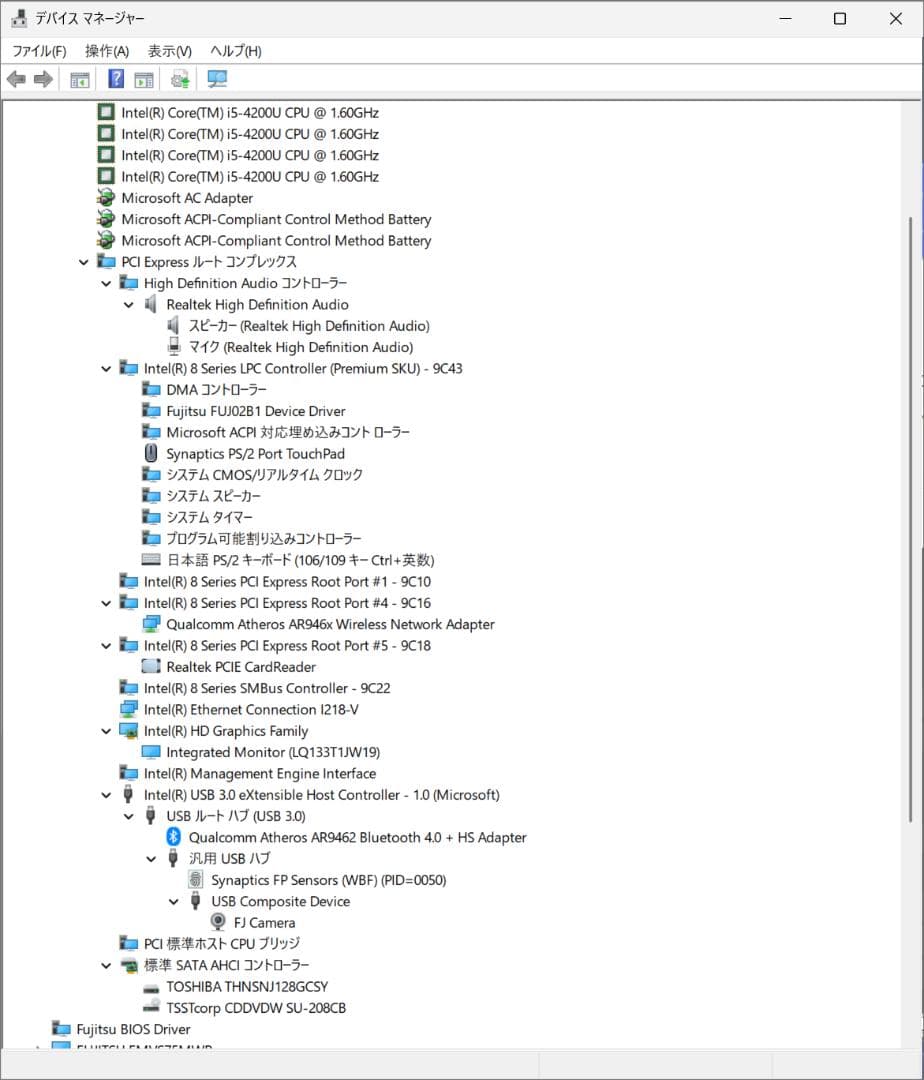Click the microphone icon of マイク (Realtek)
Viewport: 924px width, 1080px height.
[174, 346]
